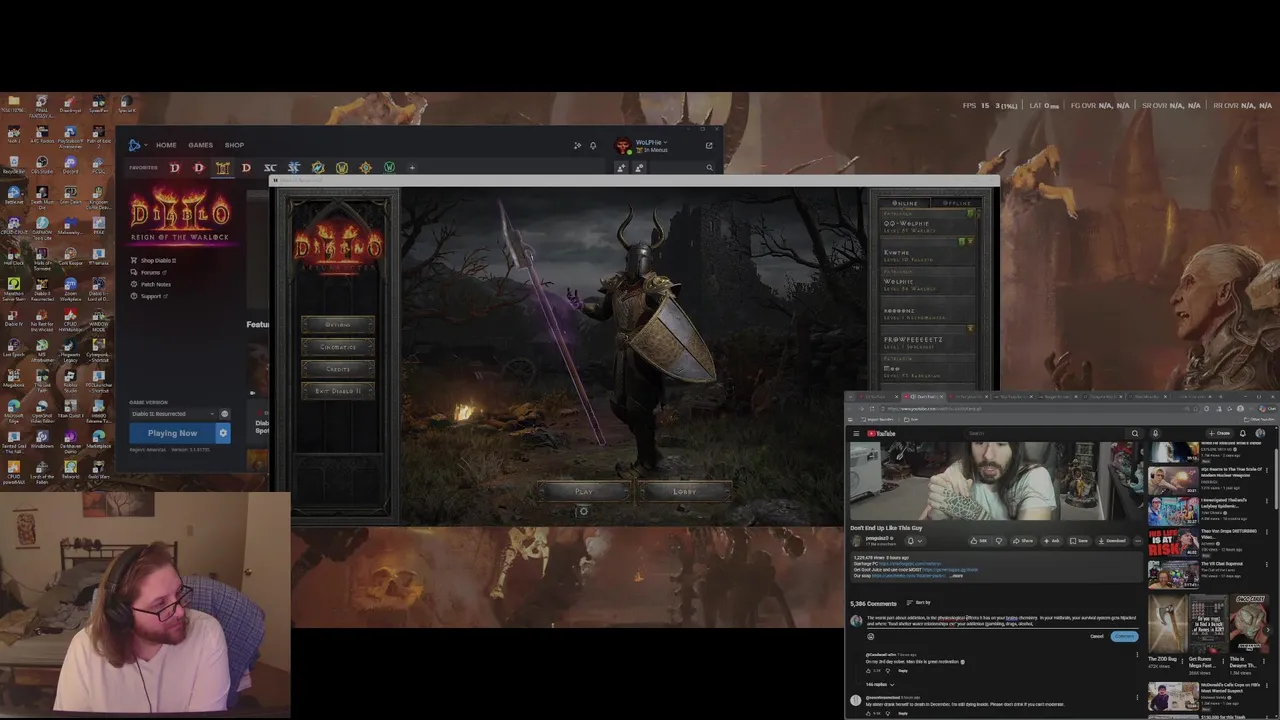Click the YouTube Create button
Image resolution: width=1280 pixels, height=720 pixels.
pos(1219,433)
